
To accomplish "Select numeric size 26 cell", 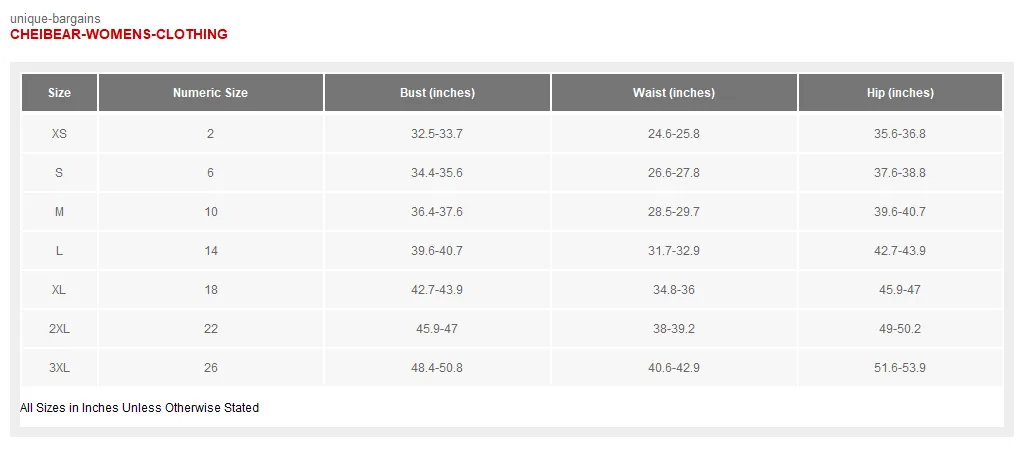I will click(x=210, y=368).
